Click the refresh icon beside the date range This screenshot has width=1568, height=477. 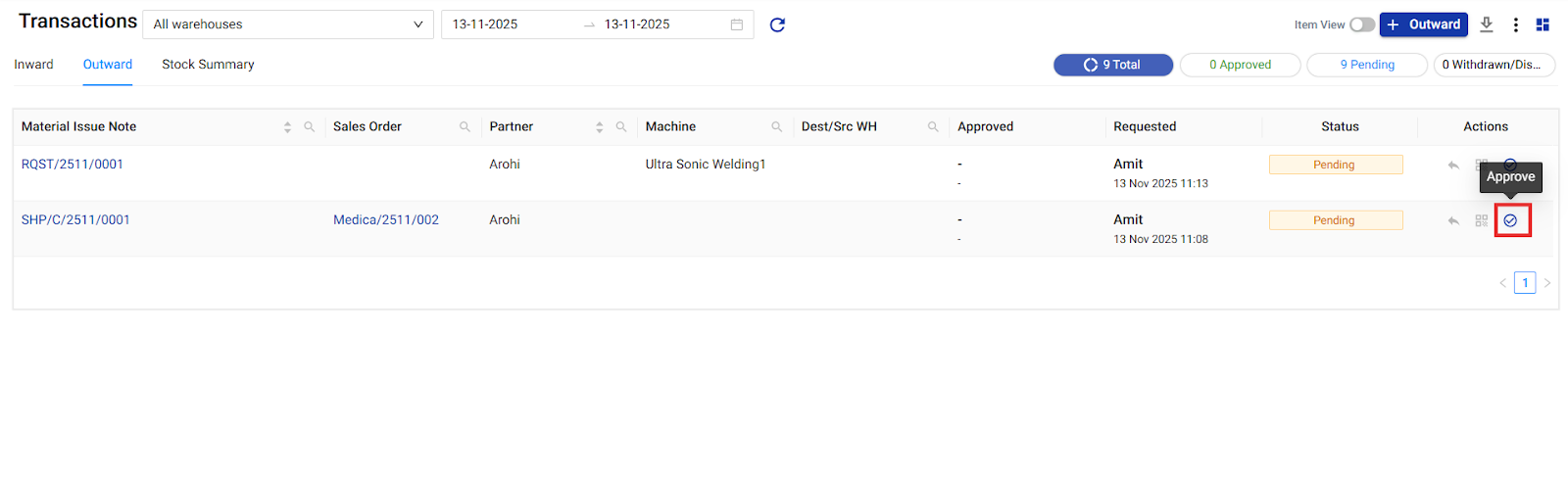[x=777, y=24]
